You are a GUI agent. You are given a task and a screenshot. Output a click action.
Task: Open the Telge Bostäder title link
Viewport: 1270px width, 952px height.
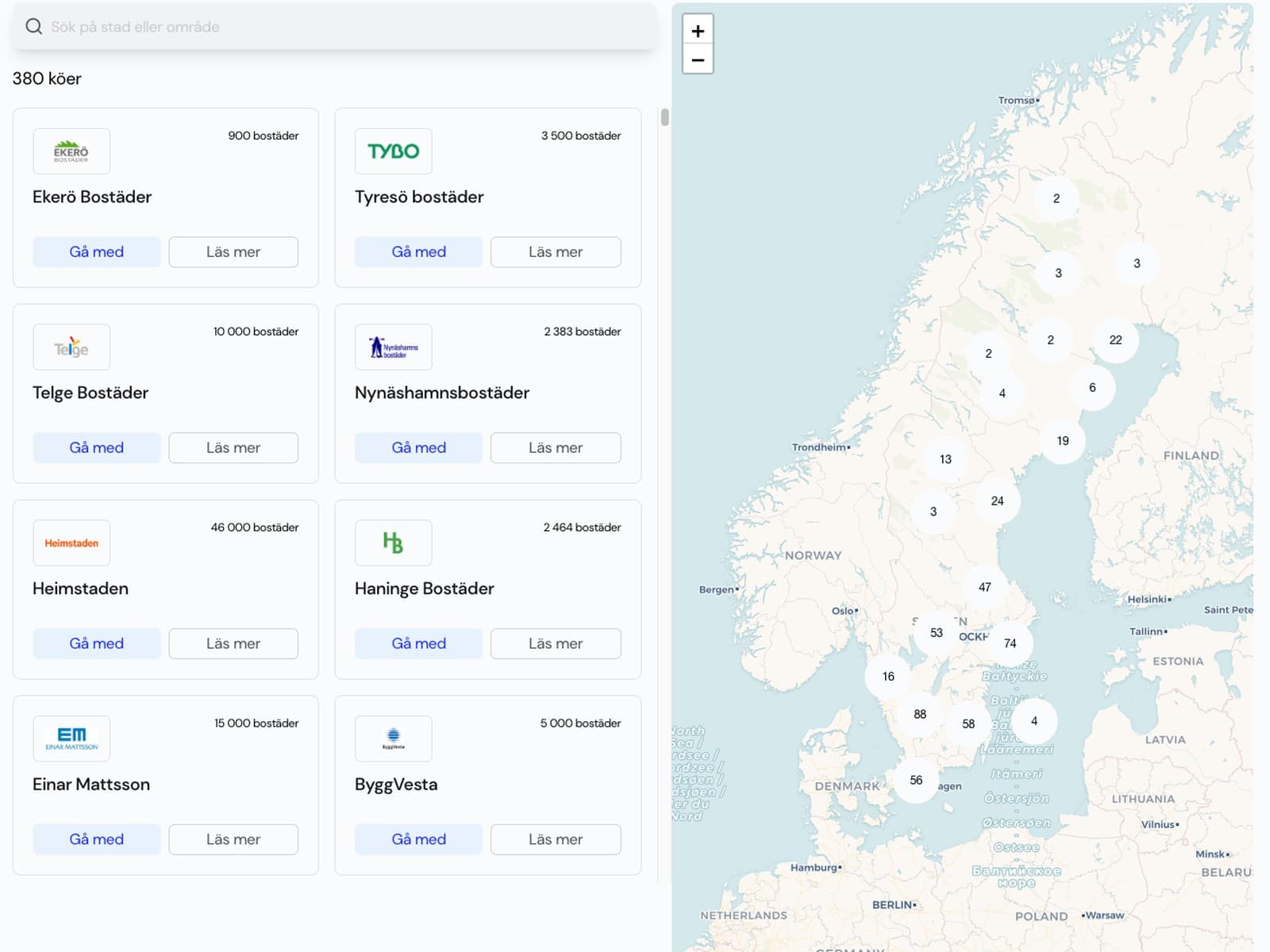pos(90,393)
